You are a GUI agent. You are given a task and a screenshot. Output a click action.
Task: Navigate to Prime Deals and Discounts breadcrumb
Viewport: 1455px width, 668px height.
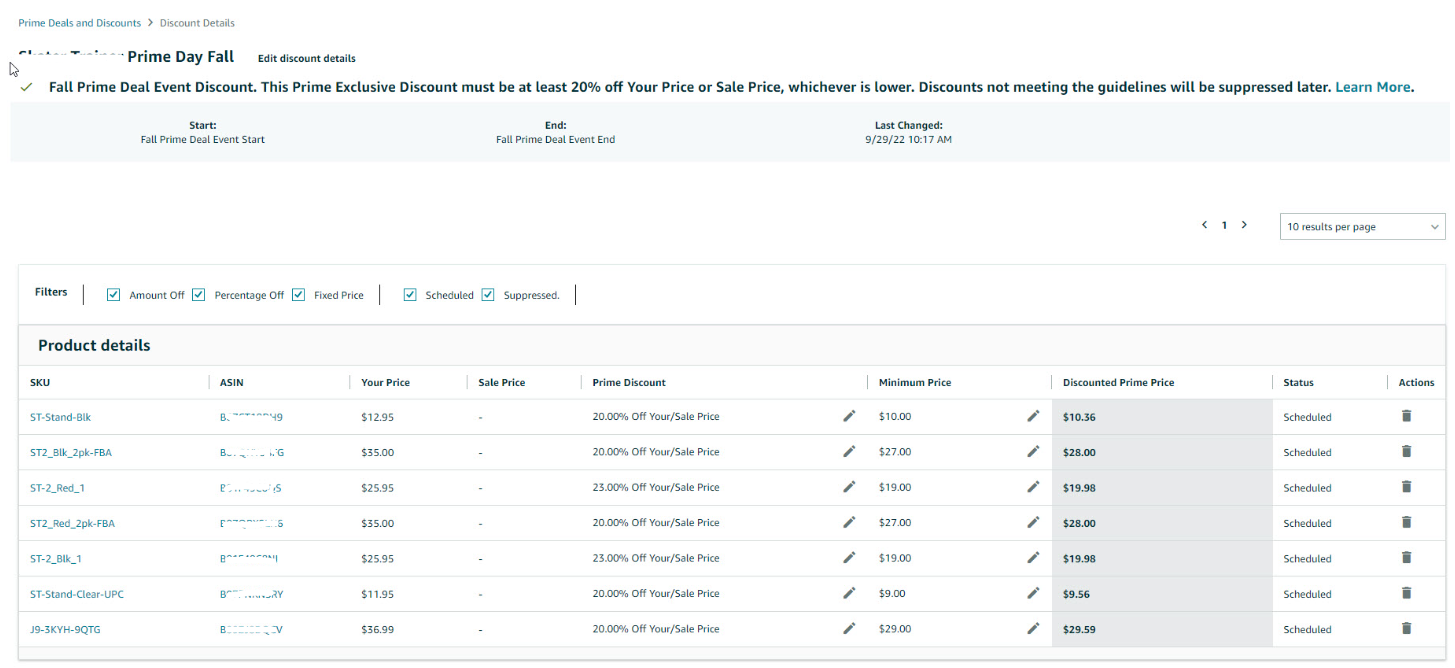[79, 23]
